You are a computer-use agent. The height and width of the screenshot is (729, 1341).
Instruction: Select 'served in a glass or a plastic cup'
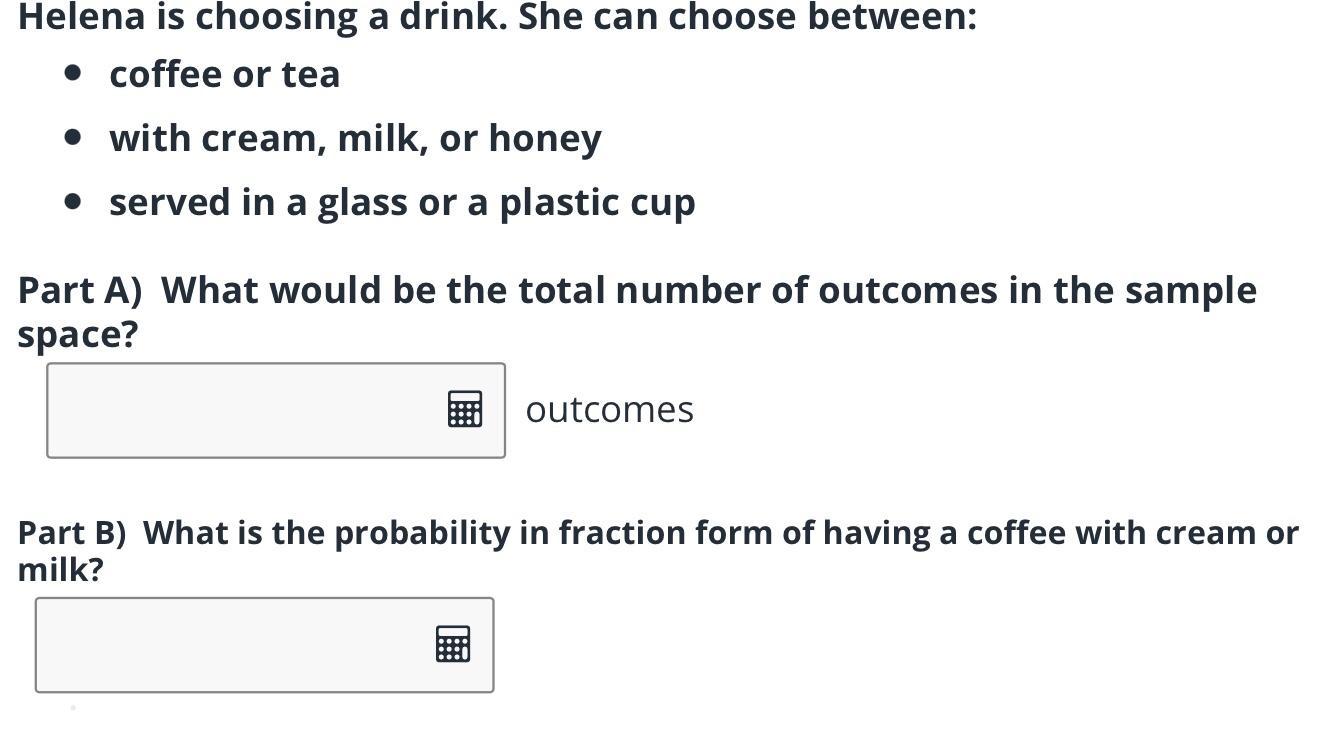402,203
